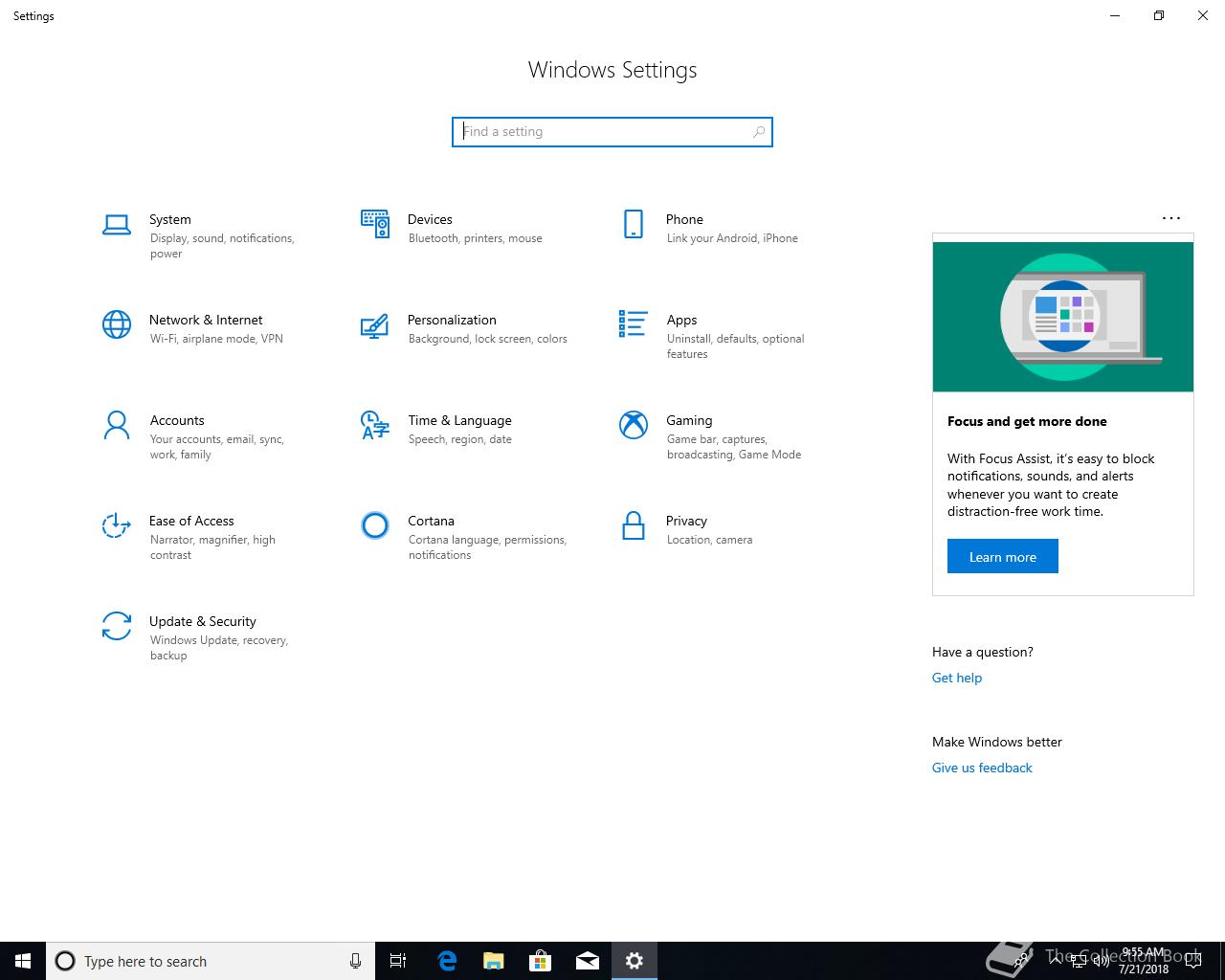Open the Devices settings title
Screen dimensions: 1225x980
point(430,219)
